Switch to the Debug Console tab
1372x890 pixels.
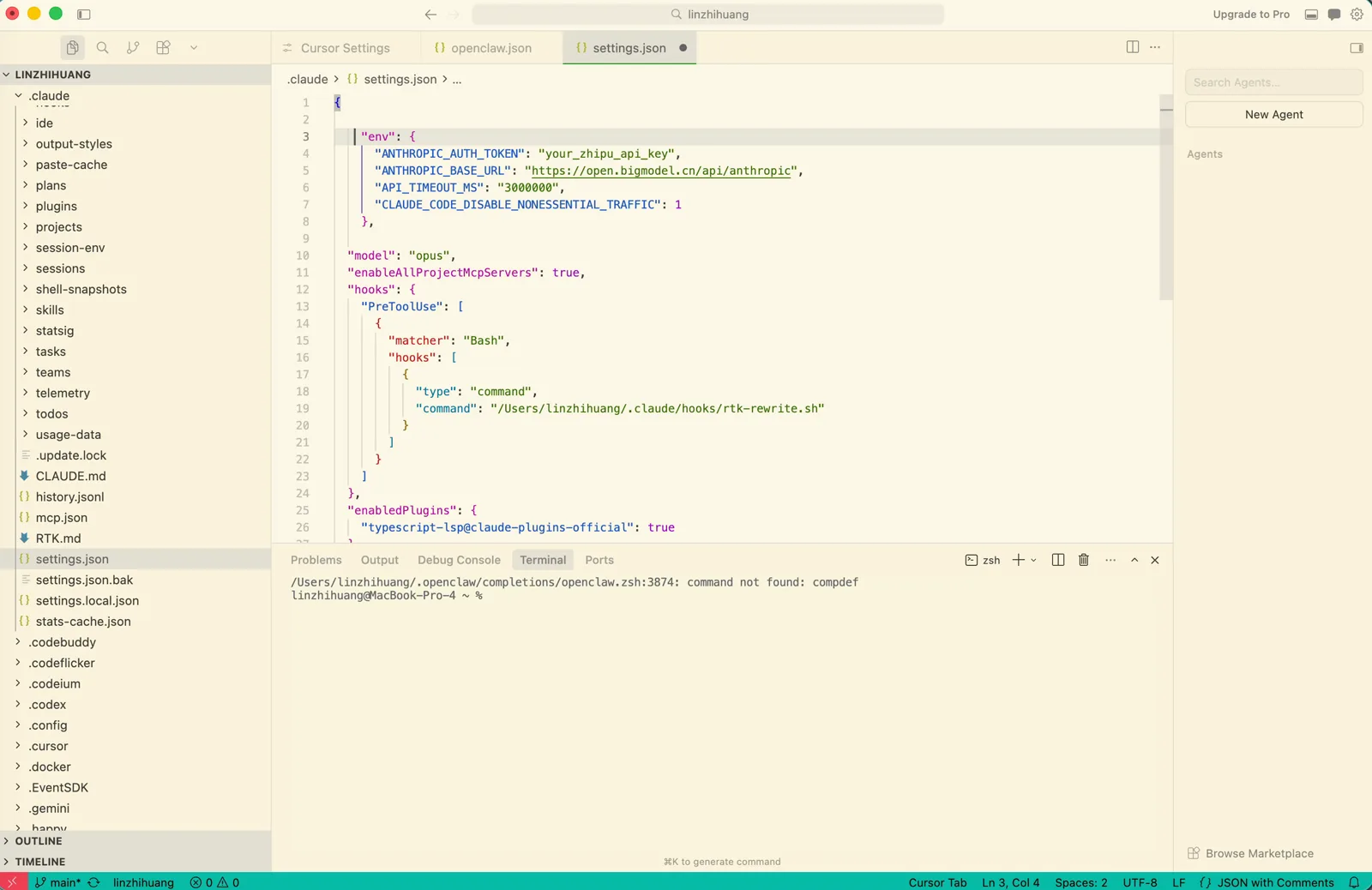click(x=459, y=560)
